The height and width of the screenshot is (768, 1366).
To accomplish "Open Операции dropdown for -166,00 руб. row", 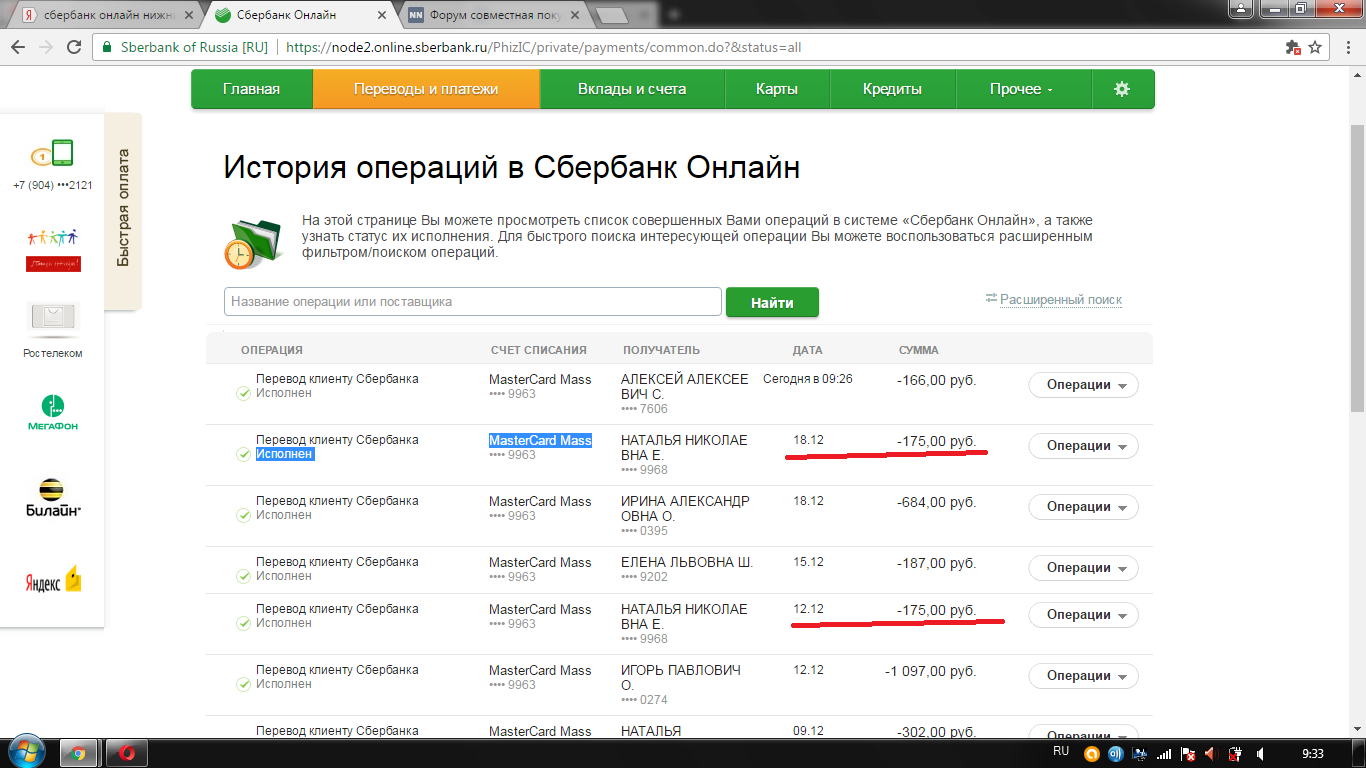I will 1083,385.
